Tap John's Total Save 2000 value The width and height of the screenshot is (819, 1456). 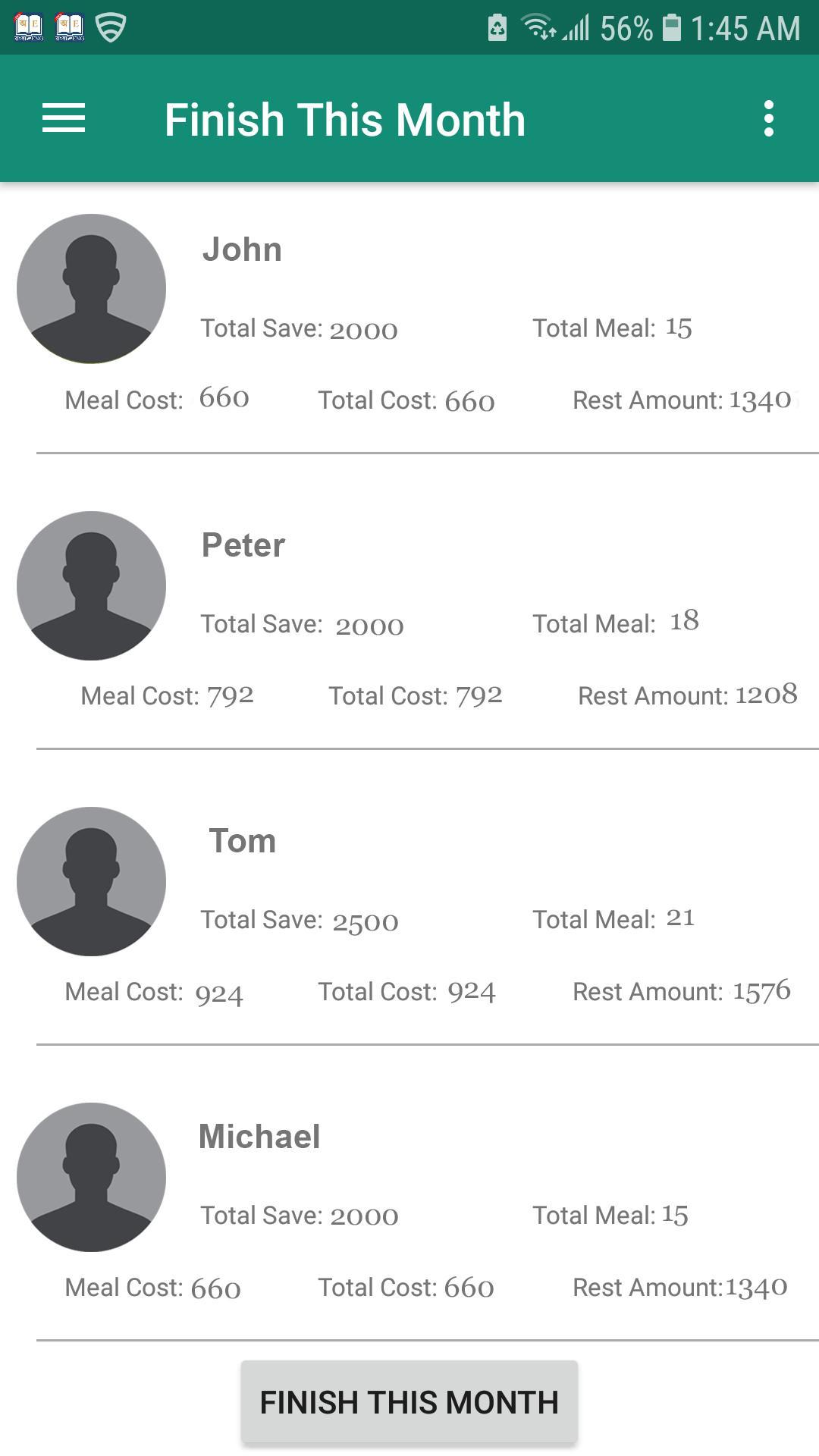(x=364, y=331)
